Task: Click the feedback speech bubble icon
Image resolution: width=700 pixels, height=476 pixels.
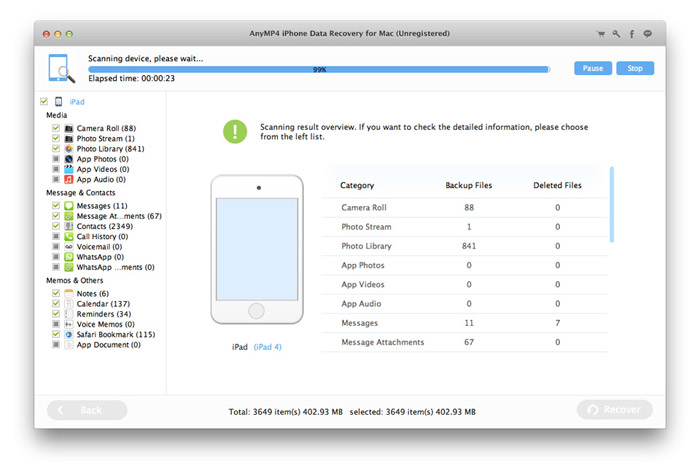Action: coord(648,33)
